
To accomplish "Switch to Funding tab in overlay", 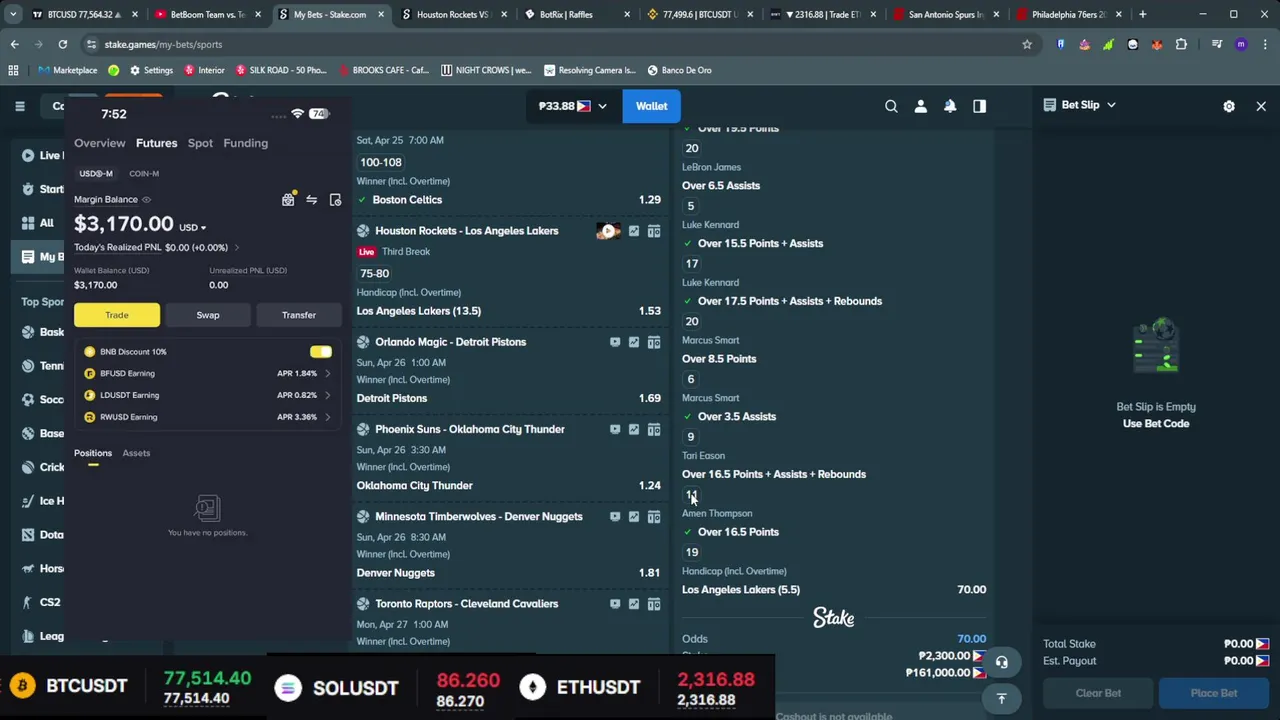I will (x=245, y=143).
